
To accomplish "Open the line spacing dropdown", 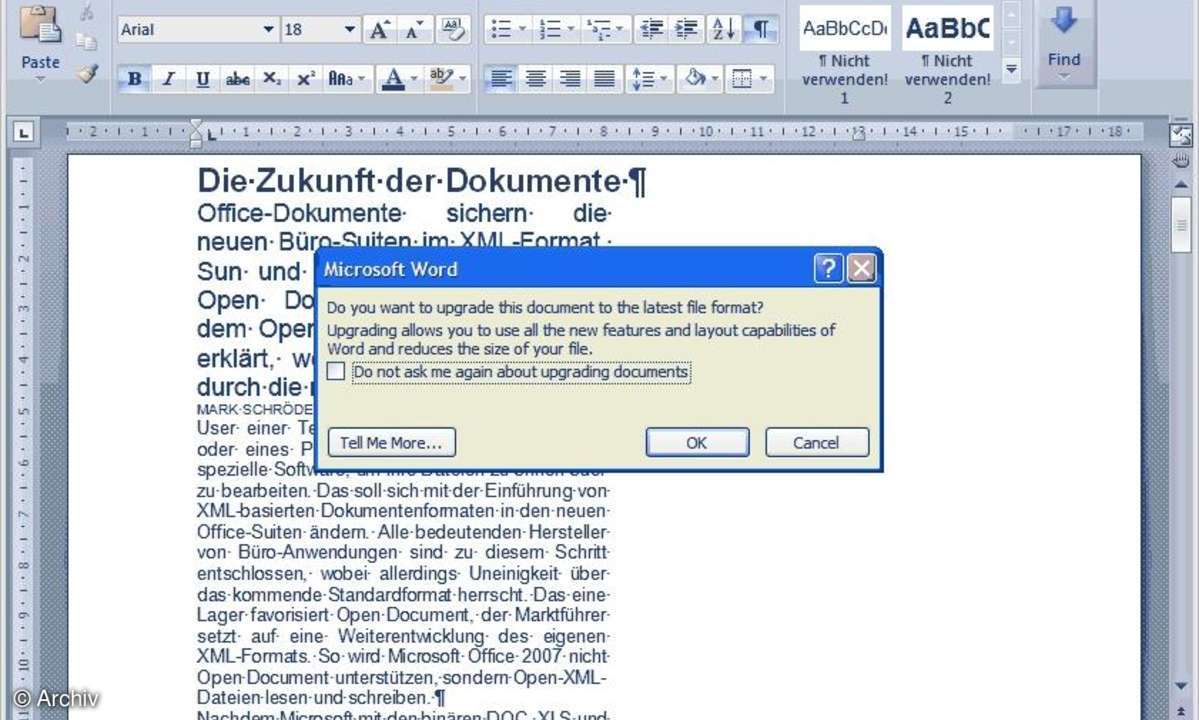I will [664, 79].
